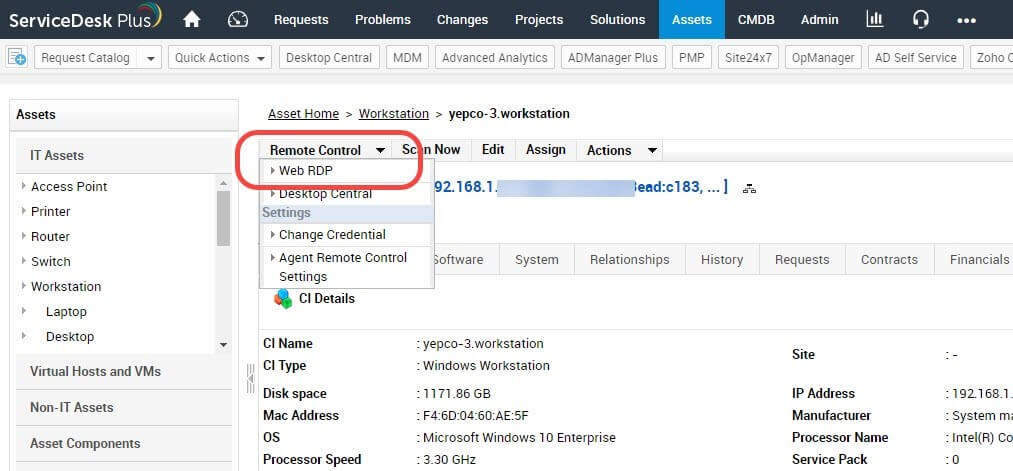
Task: Expand the Request Catalog dropdown arrow
Action: click(x=150, y=58)
